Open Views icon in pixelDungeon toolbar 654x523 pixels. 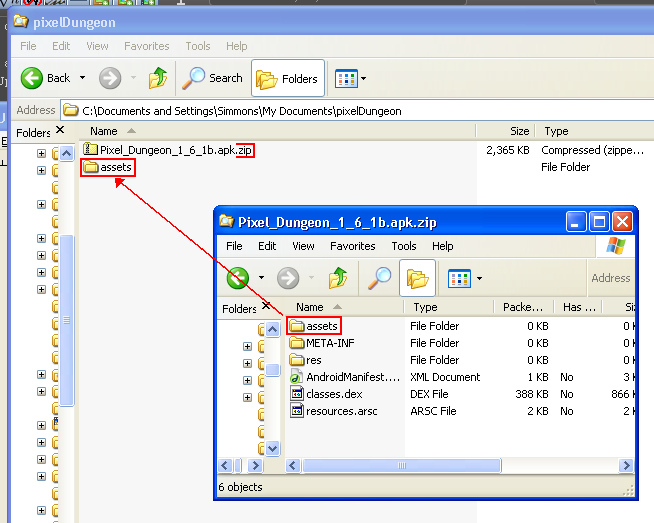click(x=346, y=78)
